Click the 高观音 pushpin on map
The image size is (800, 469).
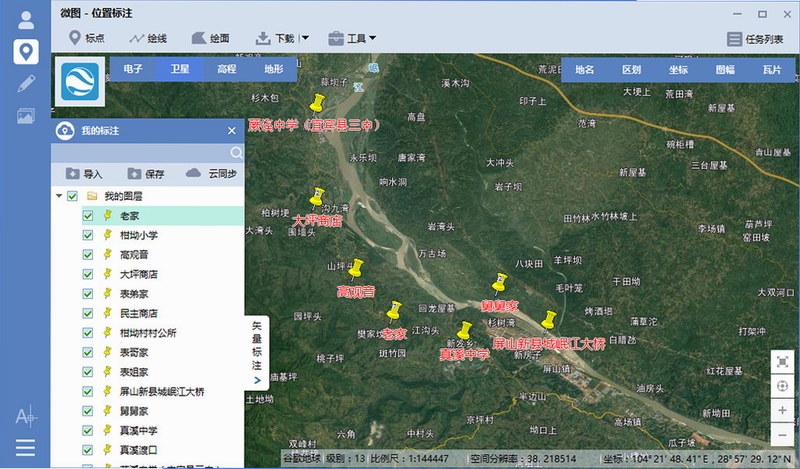356,269
